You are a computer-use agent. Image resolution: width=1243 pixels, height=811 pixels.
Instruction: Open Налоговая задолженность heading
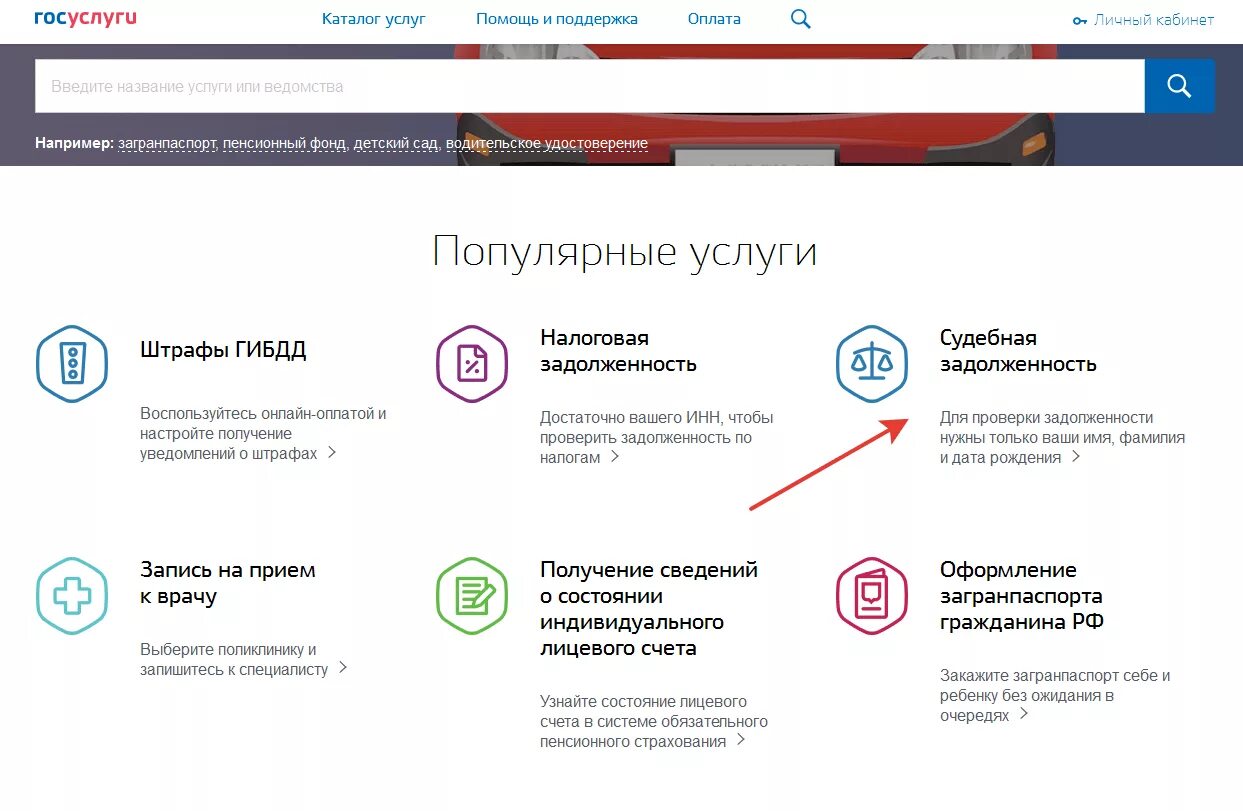click(x=618, y=351)
